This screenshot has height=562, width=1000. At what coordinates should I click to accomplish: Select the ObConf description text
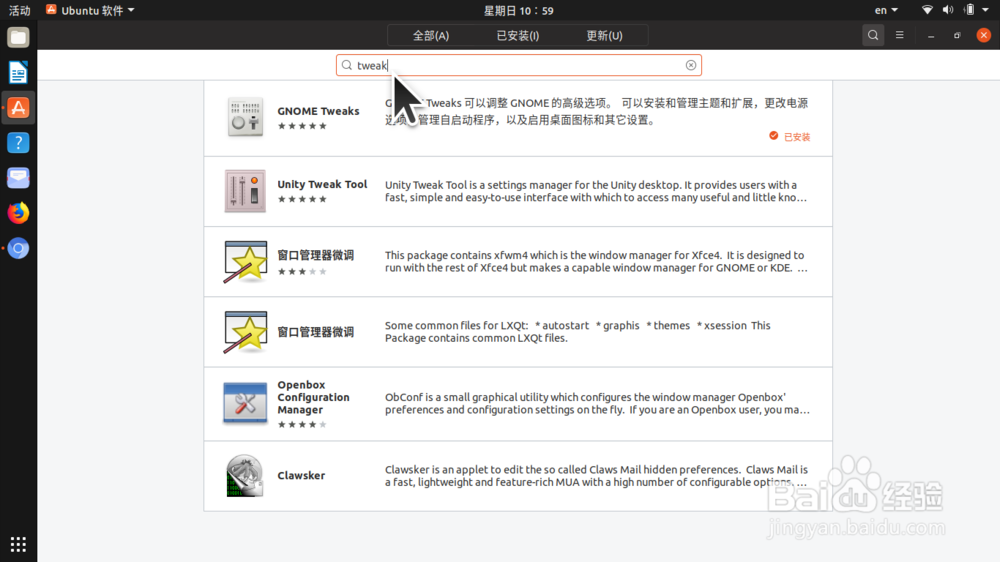597,403
